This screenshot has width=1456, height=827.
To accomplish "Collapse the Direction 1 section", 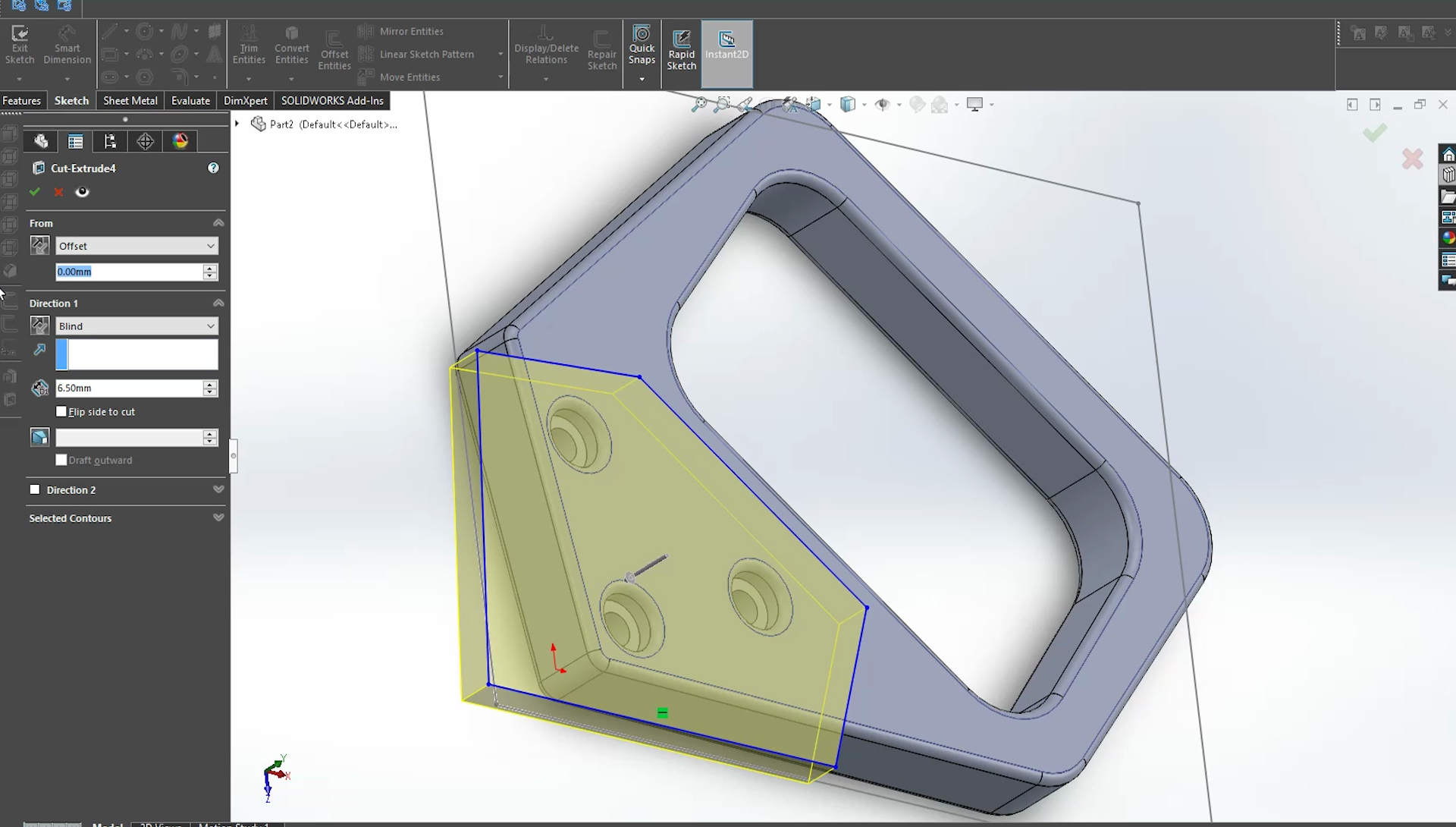I will (218, 303).
